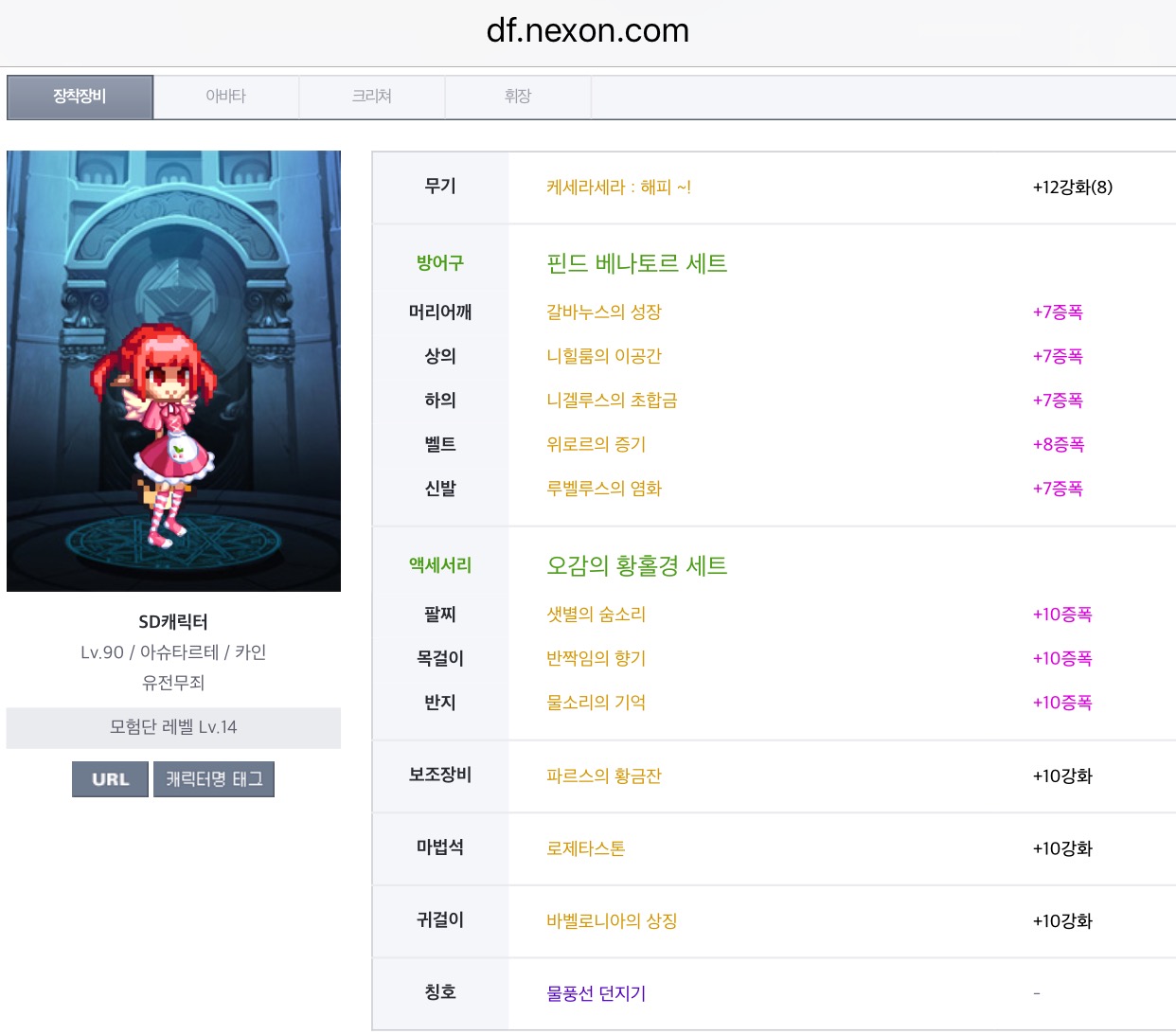The height and width of the screenshot is (1034, 1176).
Task: Select belt item 위로르의 증기
Action: click(596, 445)
